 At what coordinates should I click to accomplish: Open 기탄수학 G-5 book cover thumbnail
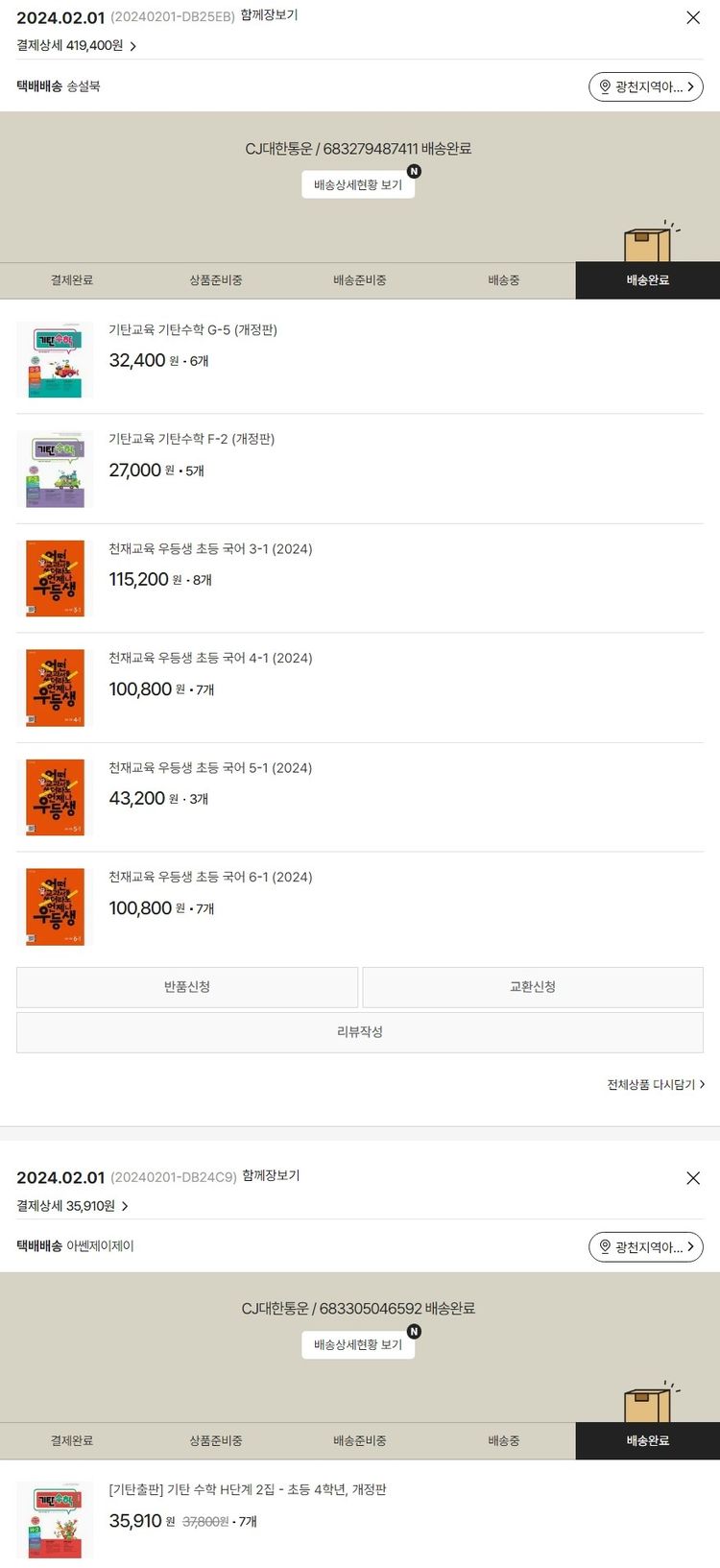pyautogui.click(x=55, y=360)
